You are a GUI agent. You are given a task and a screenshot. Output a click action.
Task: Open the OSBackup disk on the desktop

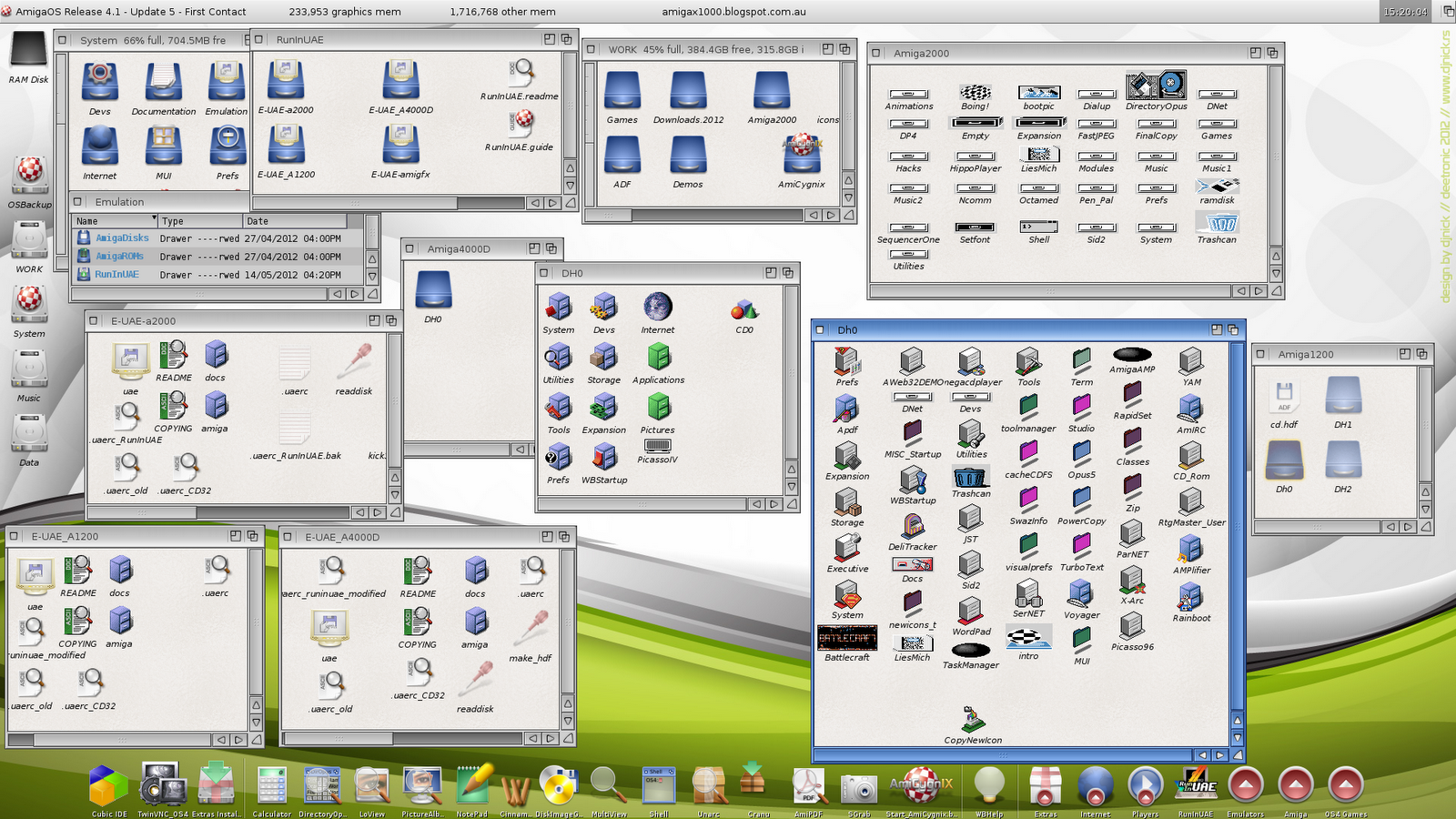pos(29,175)
